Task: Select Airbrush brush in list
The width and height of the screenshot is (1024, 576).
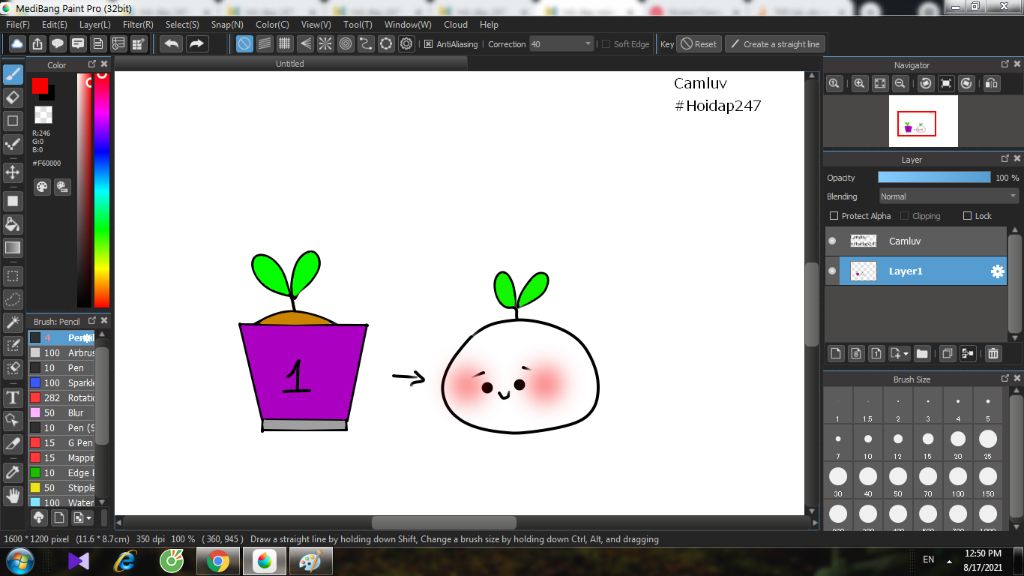Action: coord(62,353)
